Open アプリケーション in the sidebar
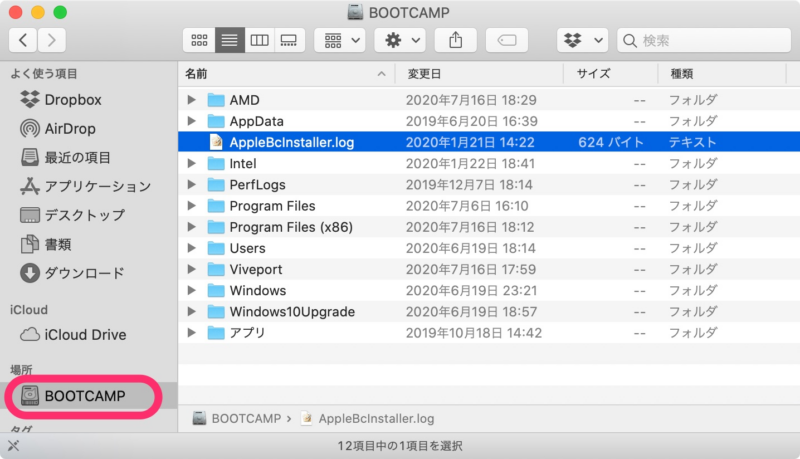This screenshot has height=459, width=800. [x=86, y=186]
